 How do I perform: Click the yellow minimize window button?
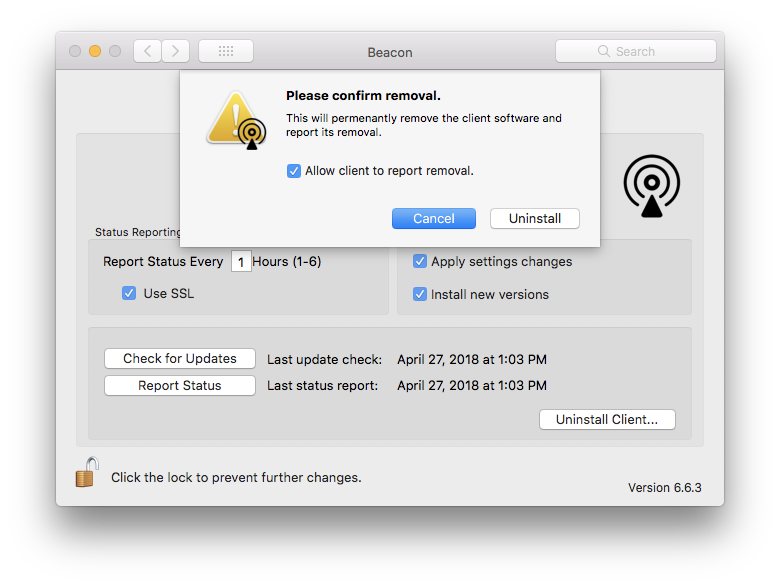coord(95,51)
